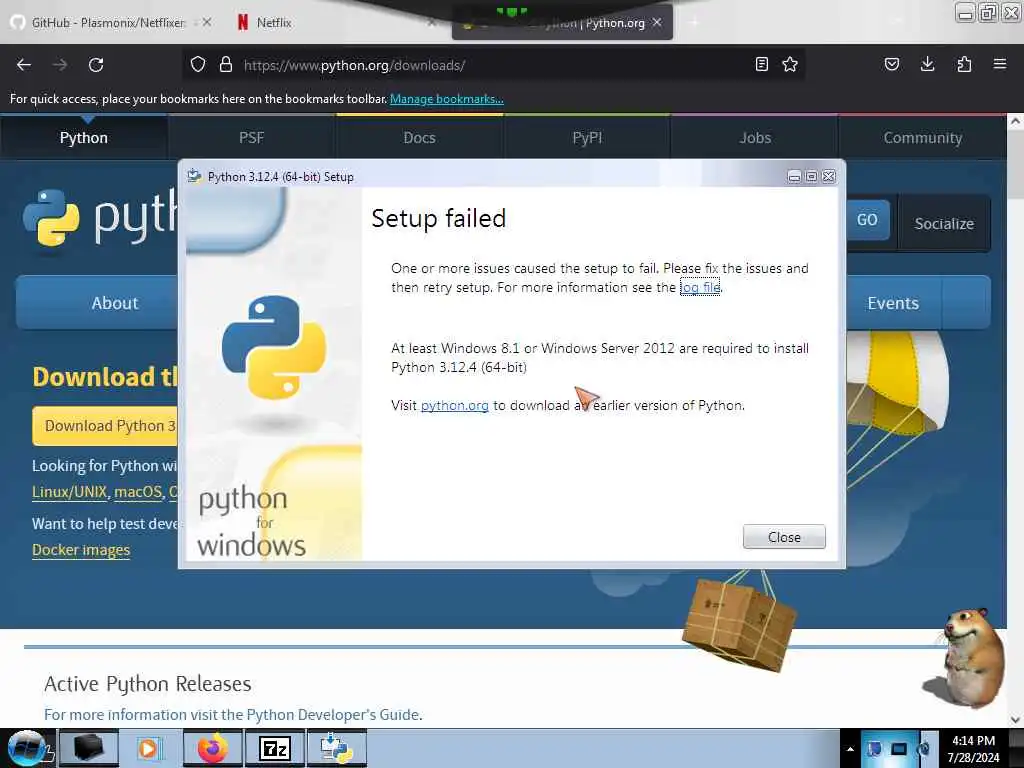The width and height of the screenshot is (1024, 768).
Task: Click the URL address bar
Action: (x=494, y=65)
